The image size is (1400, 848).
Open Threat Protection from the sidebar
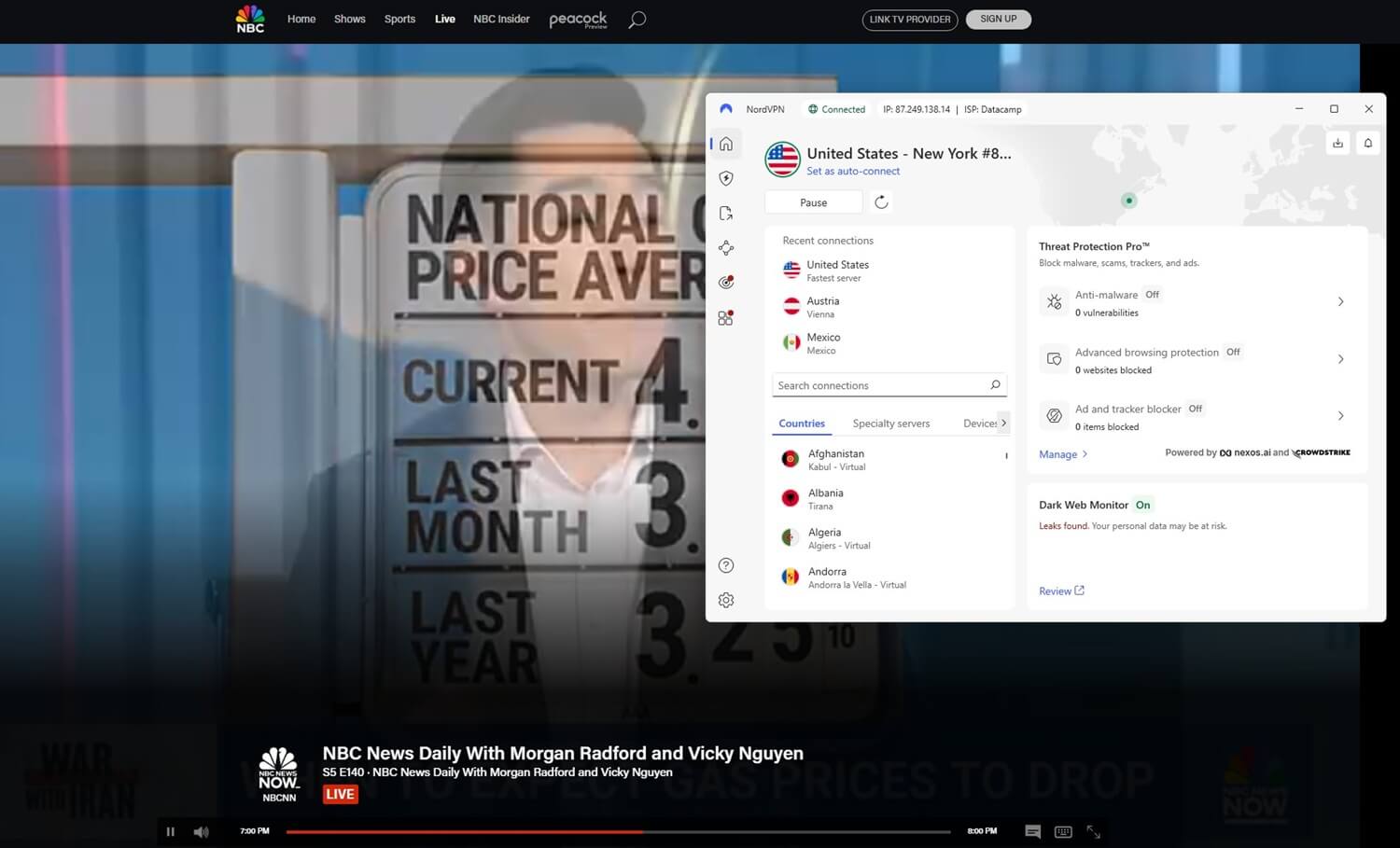(x=726, y=177)
